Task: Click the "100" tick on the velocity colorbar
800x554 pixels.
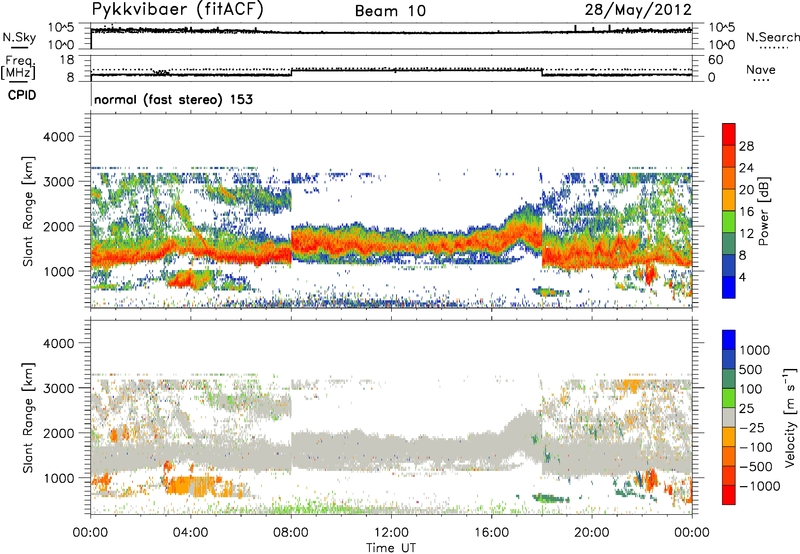Action: click(x=751, y=389)
